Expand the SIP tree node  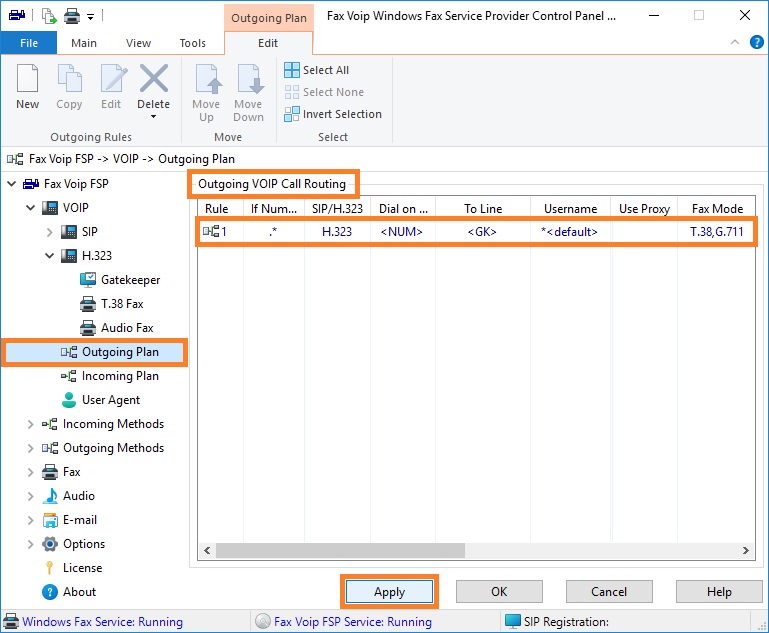pos(50,232)
